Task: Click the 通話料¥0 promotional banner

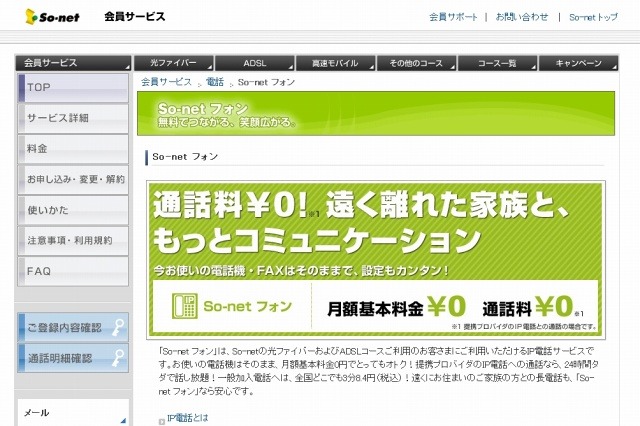Action: [376, 260]
